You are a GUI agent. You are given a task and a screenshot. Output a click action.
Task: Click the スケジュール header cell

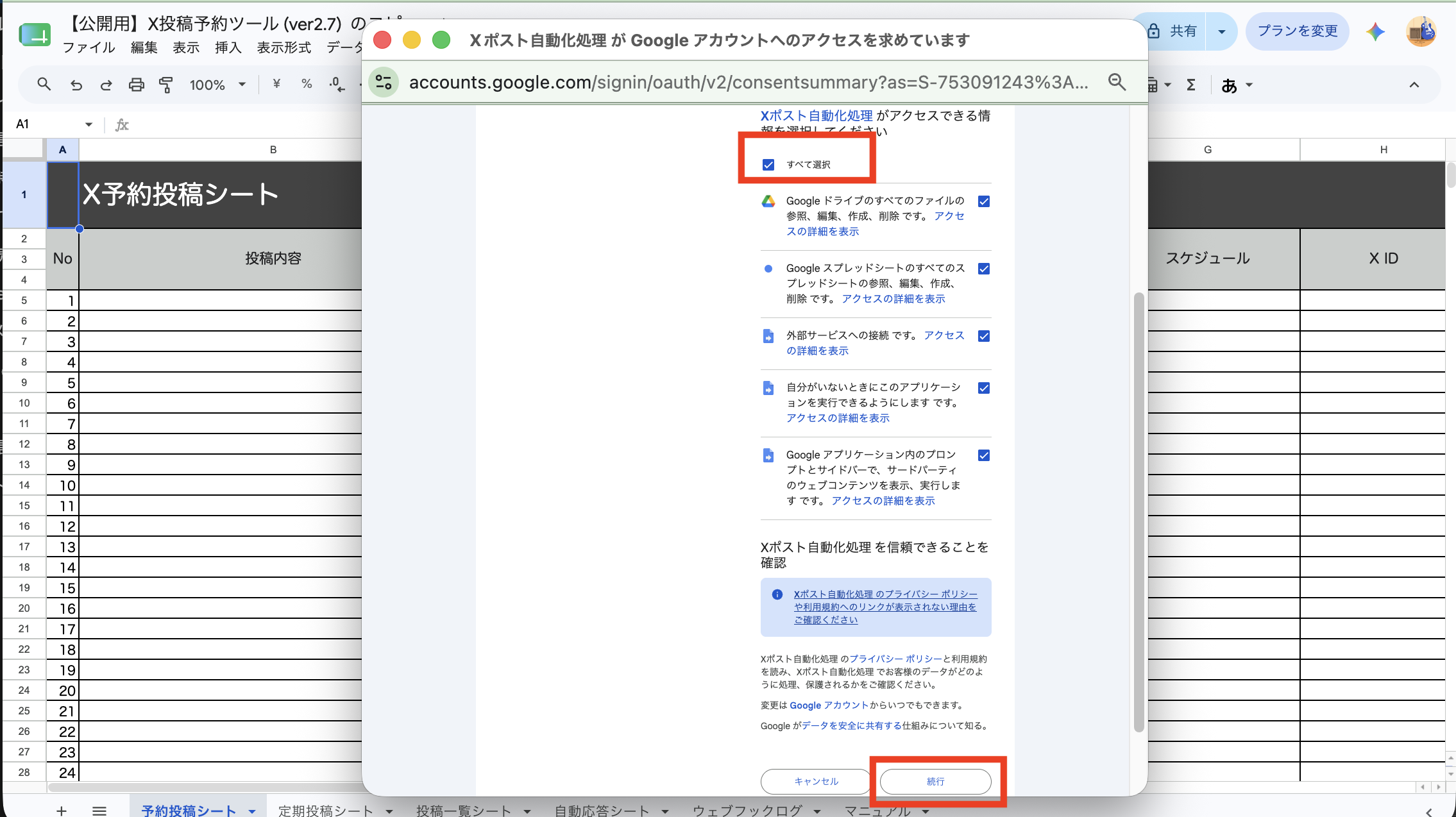(1208, 258)
